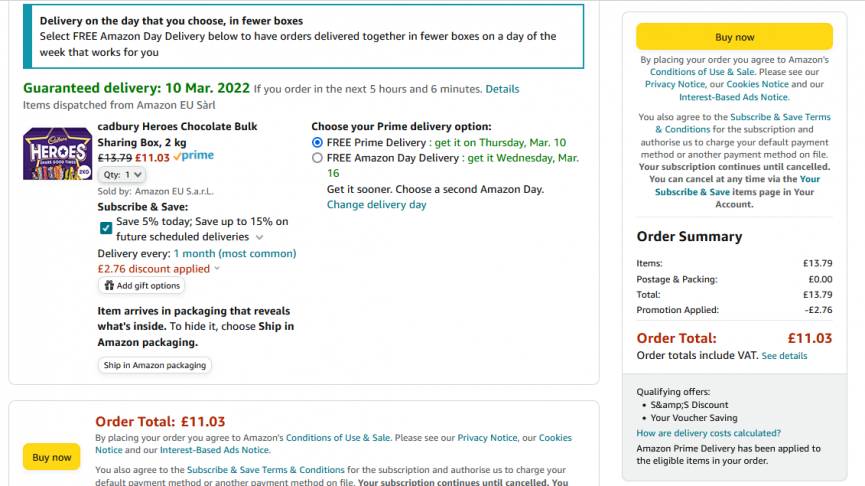This screenshot has width=865, height=486.
Task: Click the prime logo beside the price
Action: coord(194,156)
